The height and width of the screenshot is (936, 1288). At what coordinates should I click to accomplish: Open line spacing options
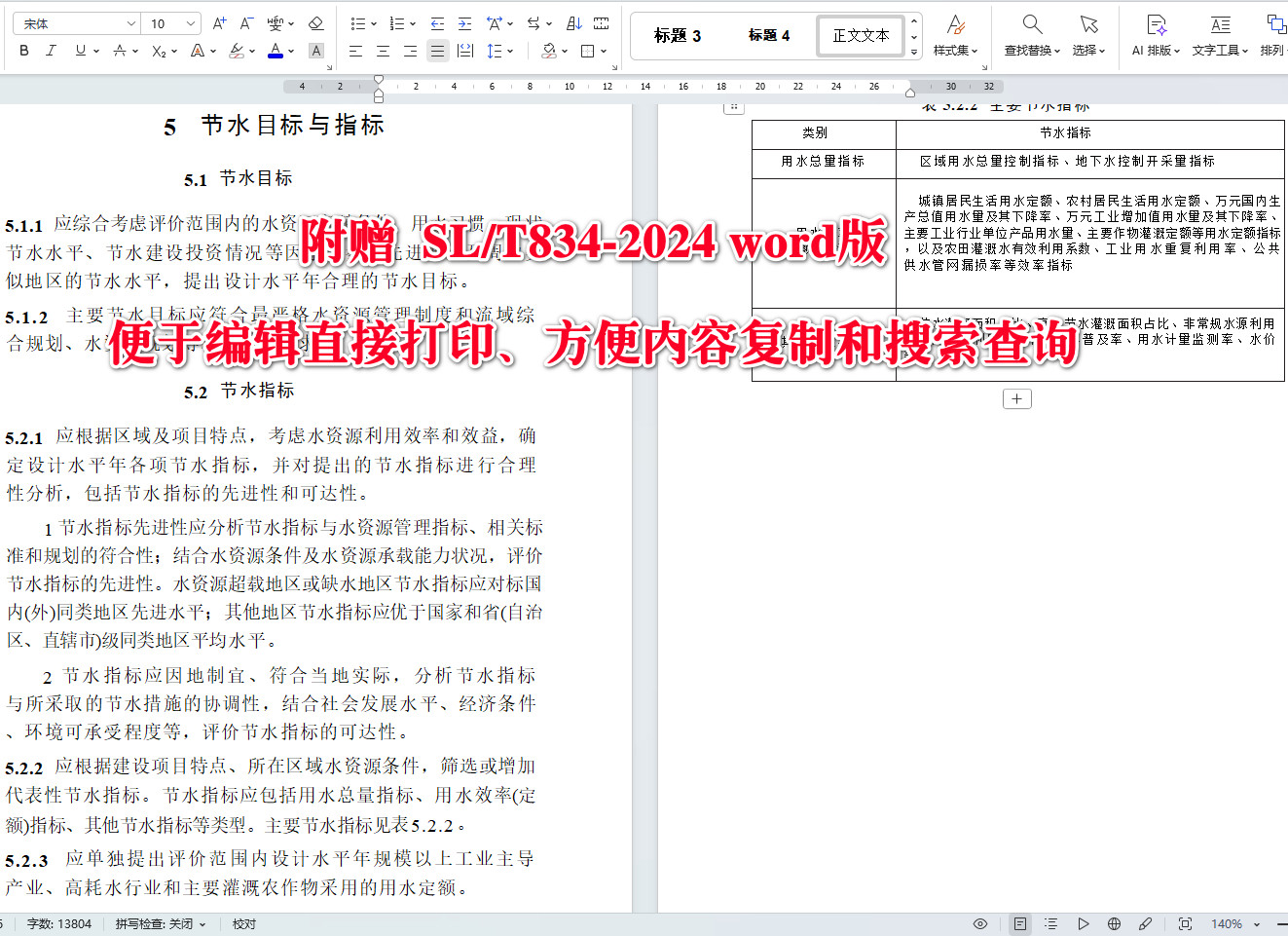(x=495, y=51)
